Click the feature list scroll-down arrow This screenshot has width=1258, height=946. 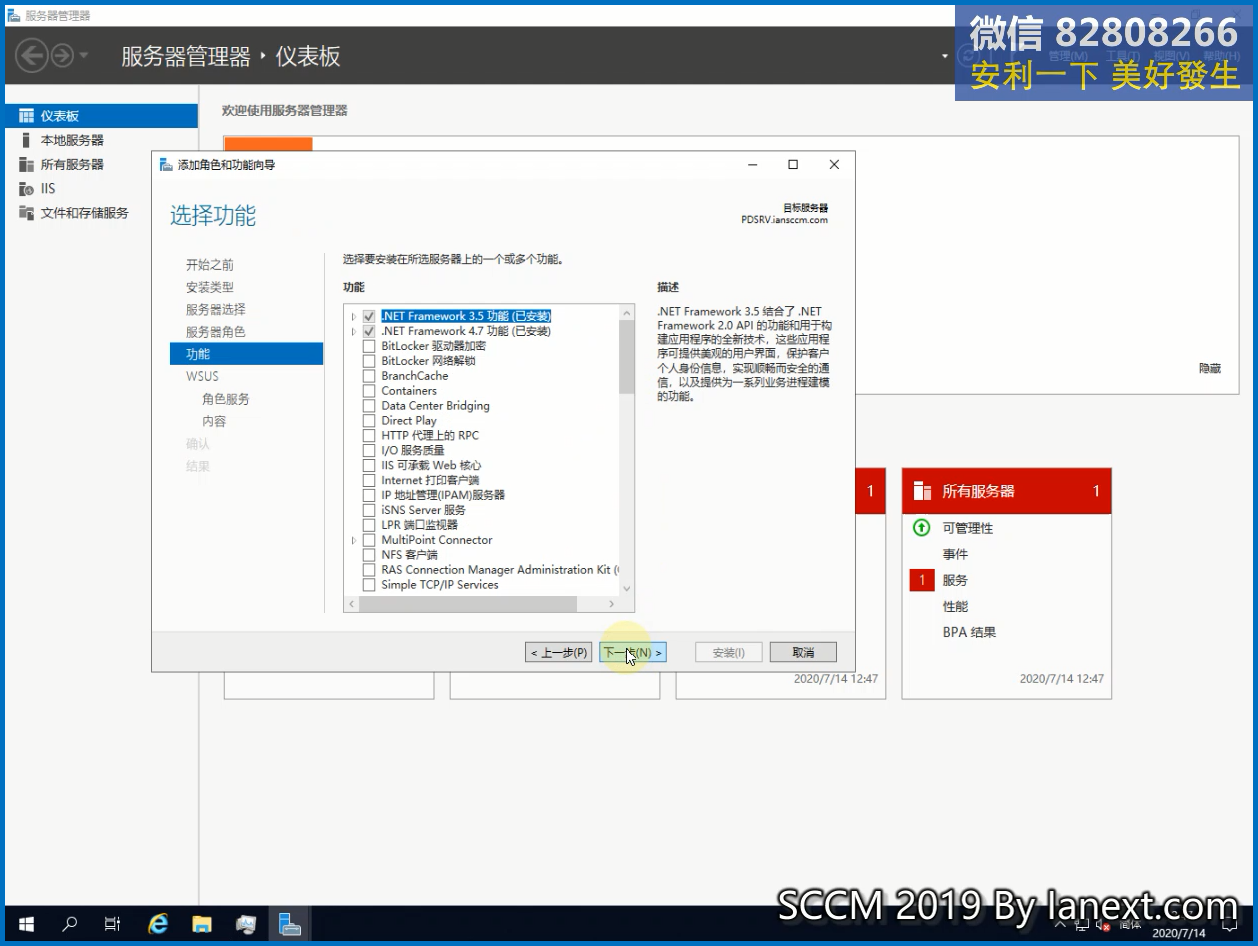coord(627,589)
